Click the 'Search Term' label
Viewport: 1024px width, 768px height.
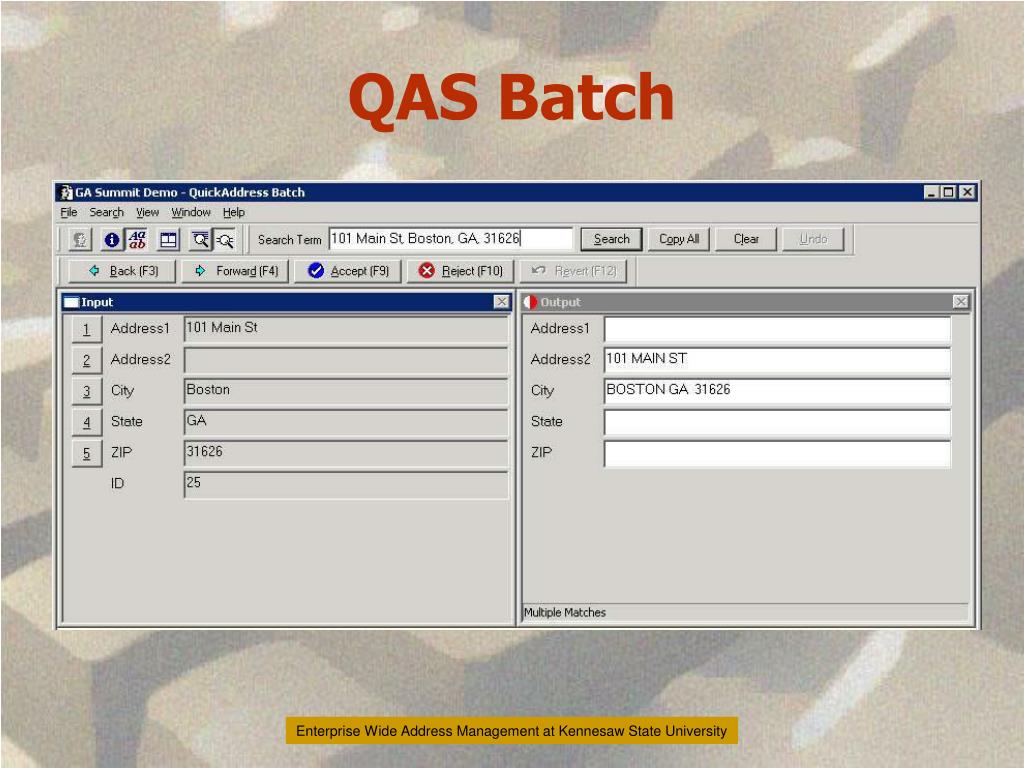pyautogui.click(x=289, y=240)
